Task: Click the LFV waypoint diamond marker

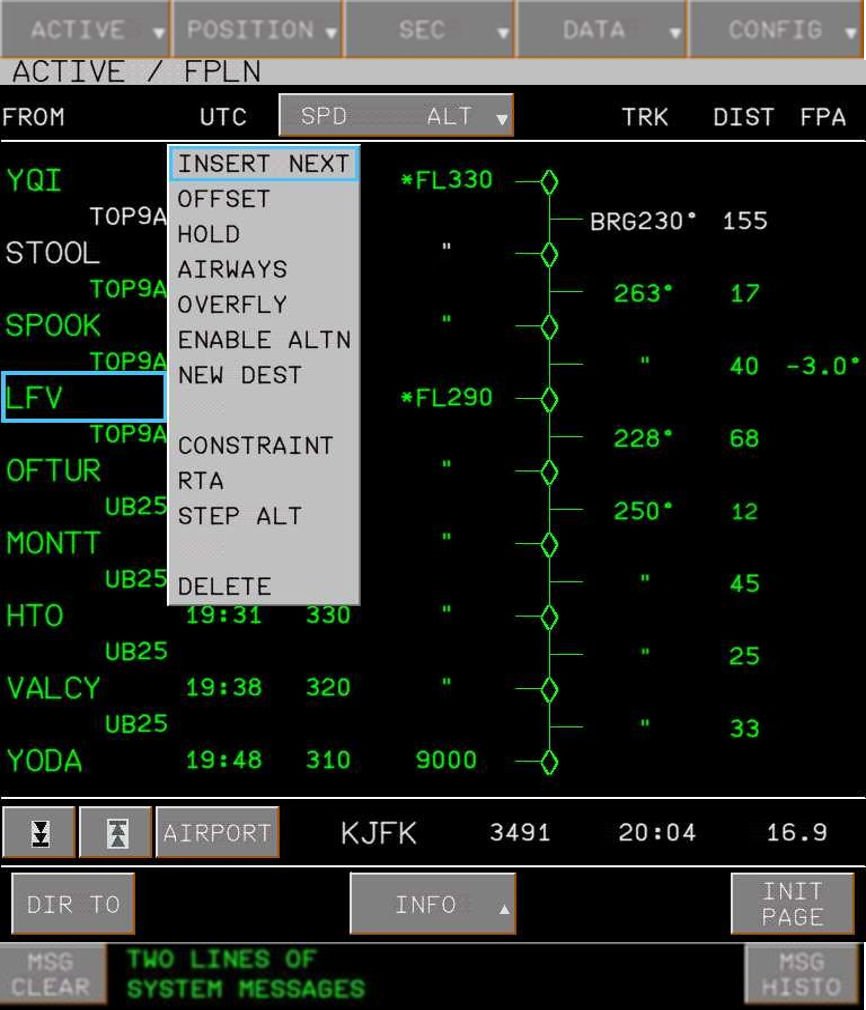Action: click(x=549, y=399)
